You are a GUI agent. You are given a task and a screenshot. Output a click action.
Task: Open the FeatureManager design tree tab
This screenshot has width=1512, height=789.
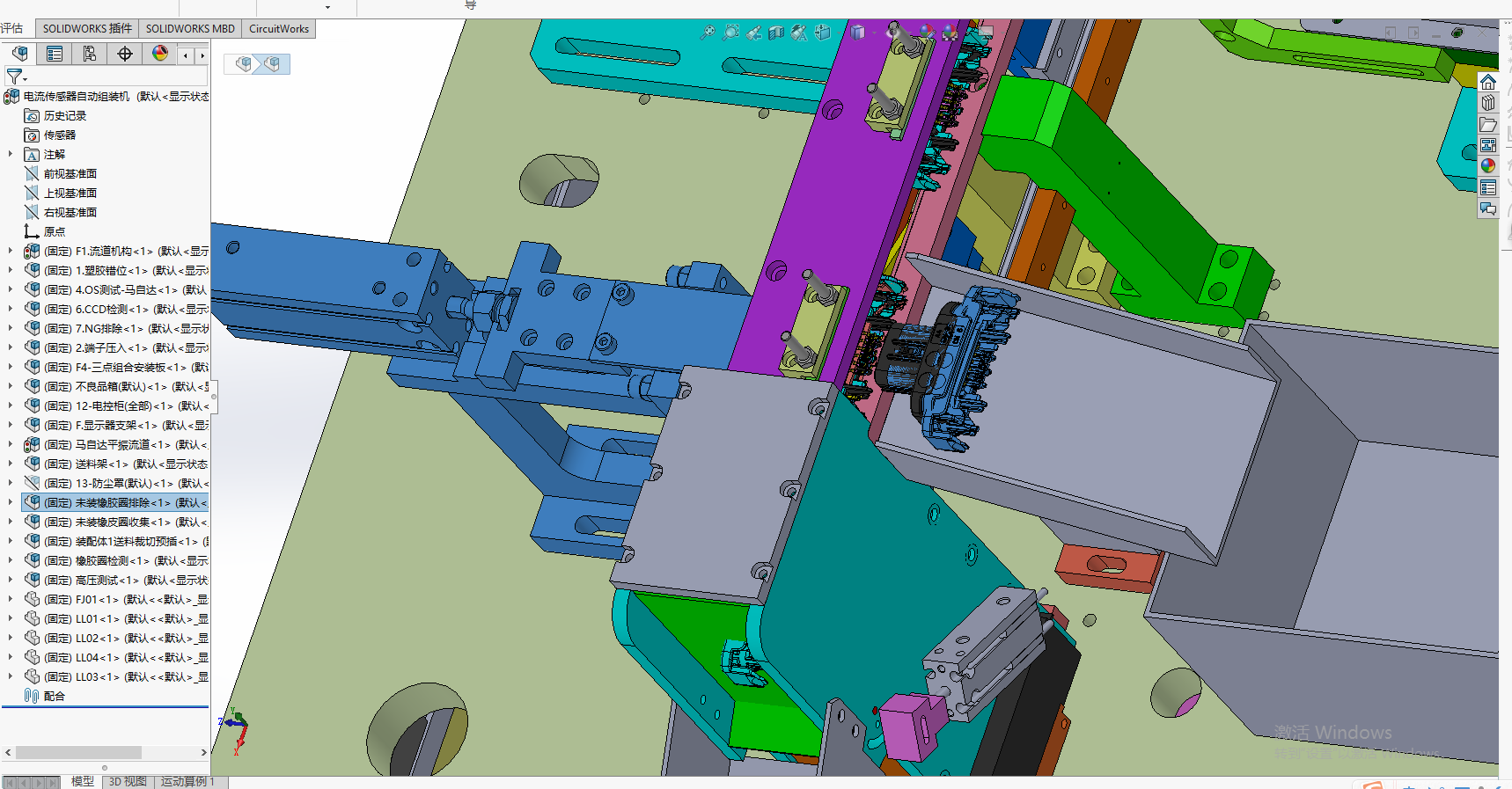tap(19, 54)
